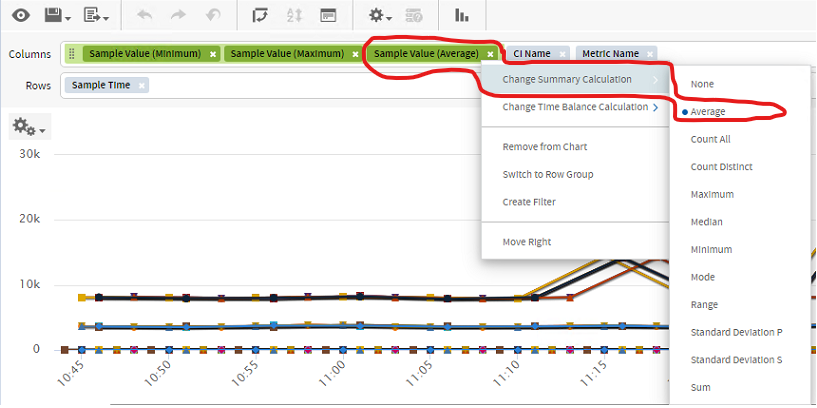Image resolution: width=817 pixels, height=408 pixels.
Task: Remove Sample Value (Minimum) column
Action: click(x=213, y=54)
